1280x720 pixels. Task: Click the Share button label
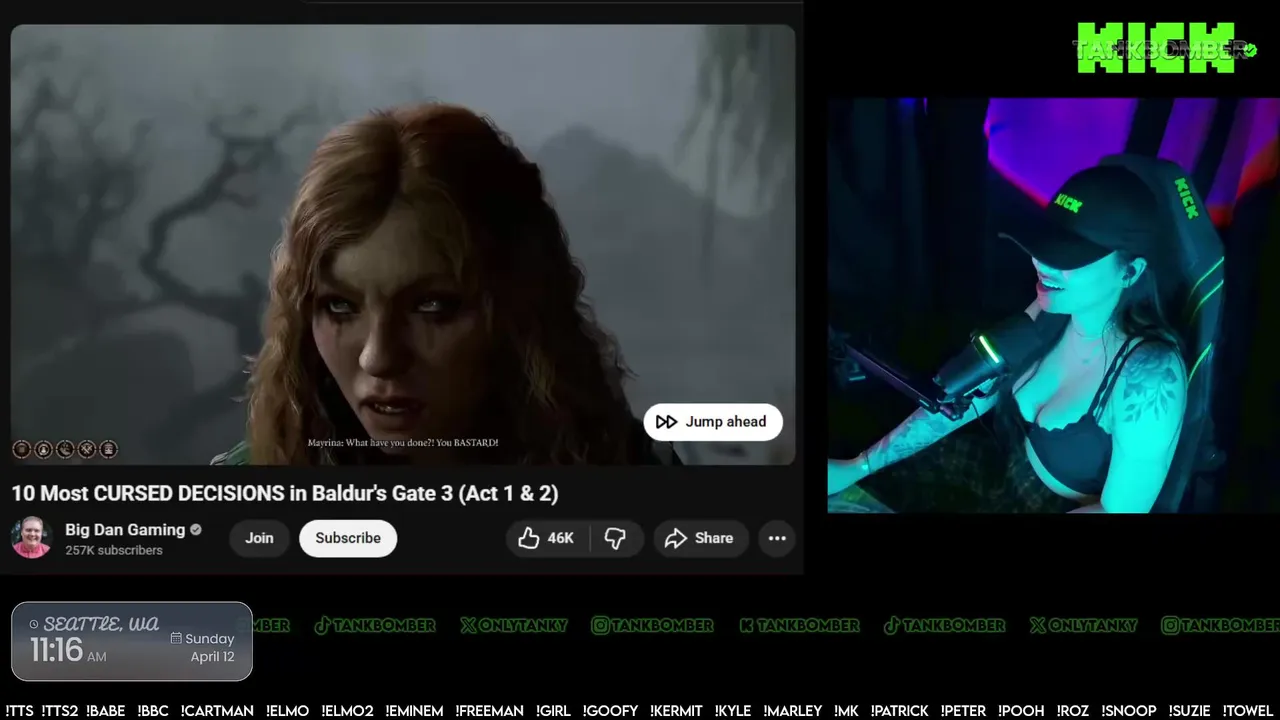tap(714, 538)
